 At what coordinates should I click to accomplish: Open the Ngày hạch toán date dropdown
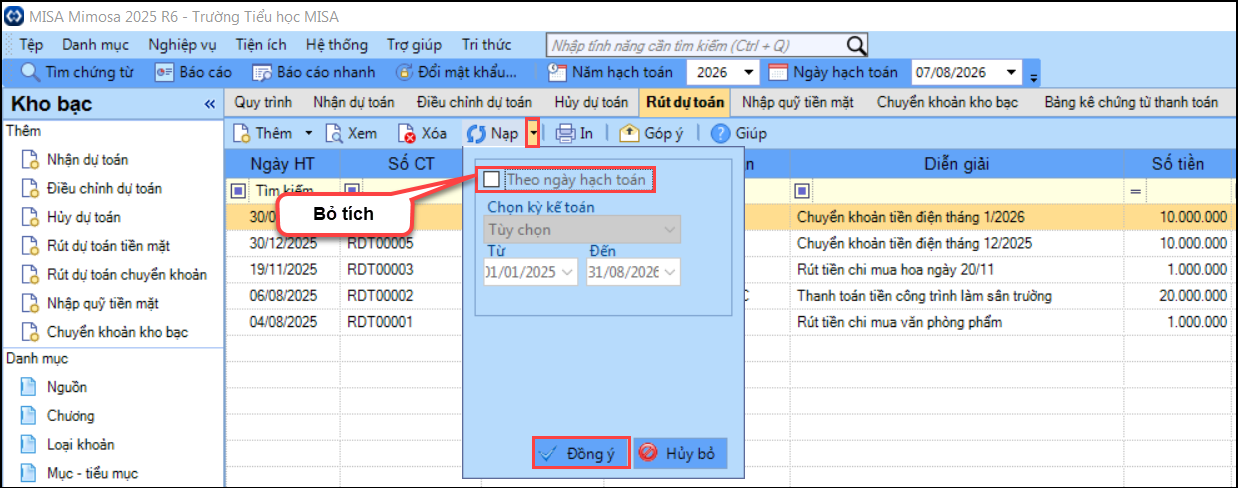pyautogui.click(x=1011, y=72)
